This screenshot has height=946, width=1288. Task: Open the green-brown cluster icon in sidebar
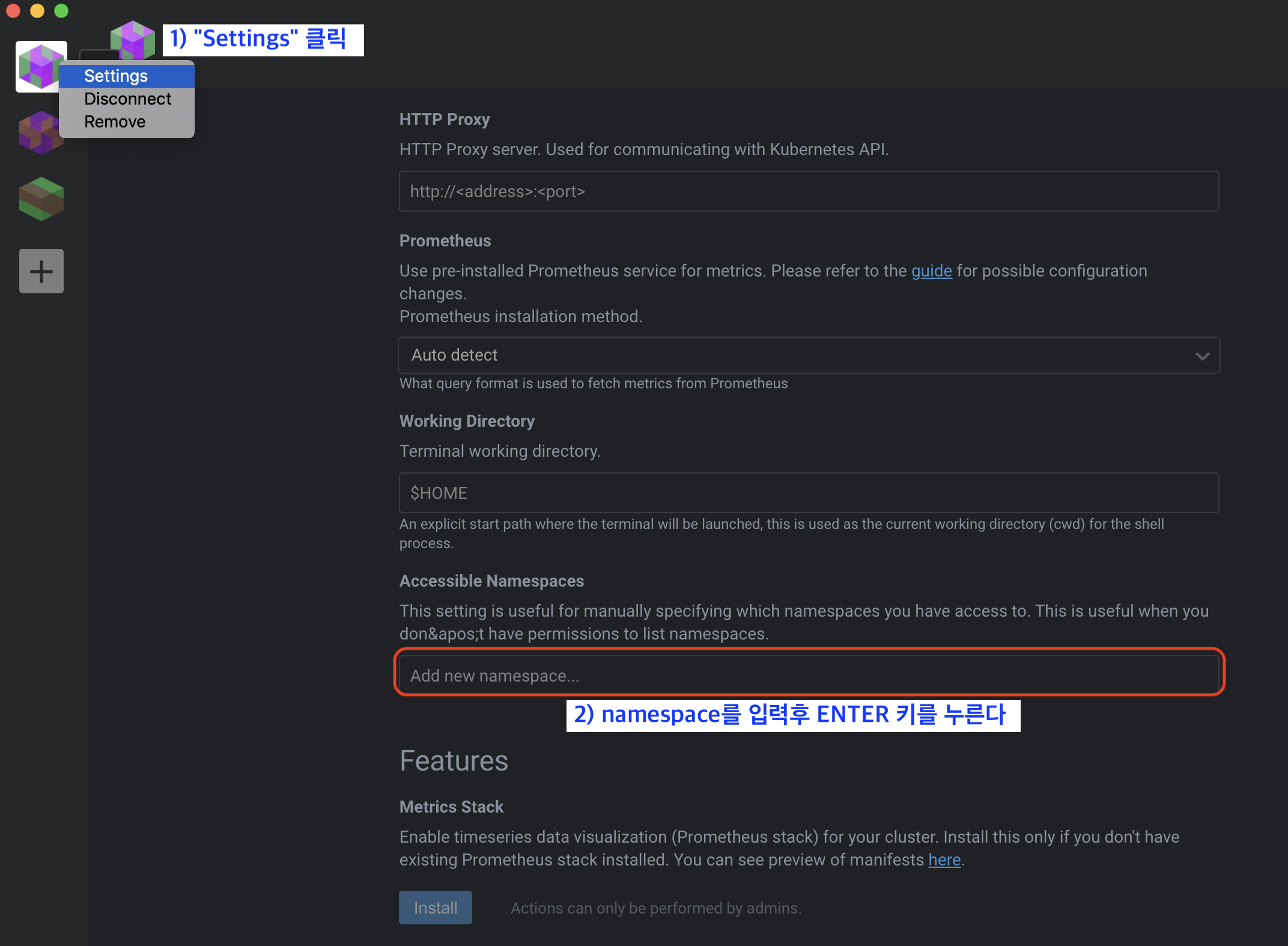(x=41, y=199)
